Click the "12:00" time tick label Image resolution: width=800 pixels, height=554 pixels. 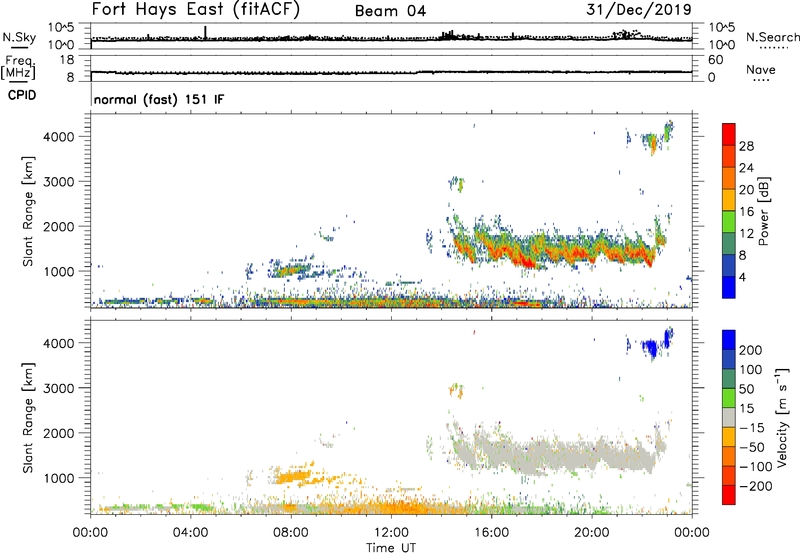point(391,533)
